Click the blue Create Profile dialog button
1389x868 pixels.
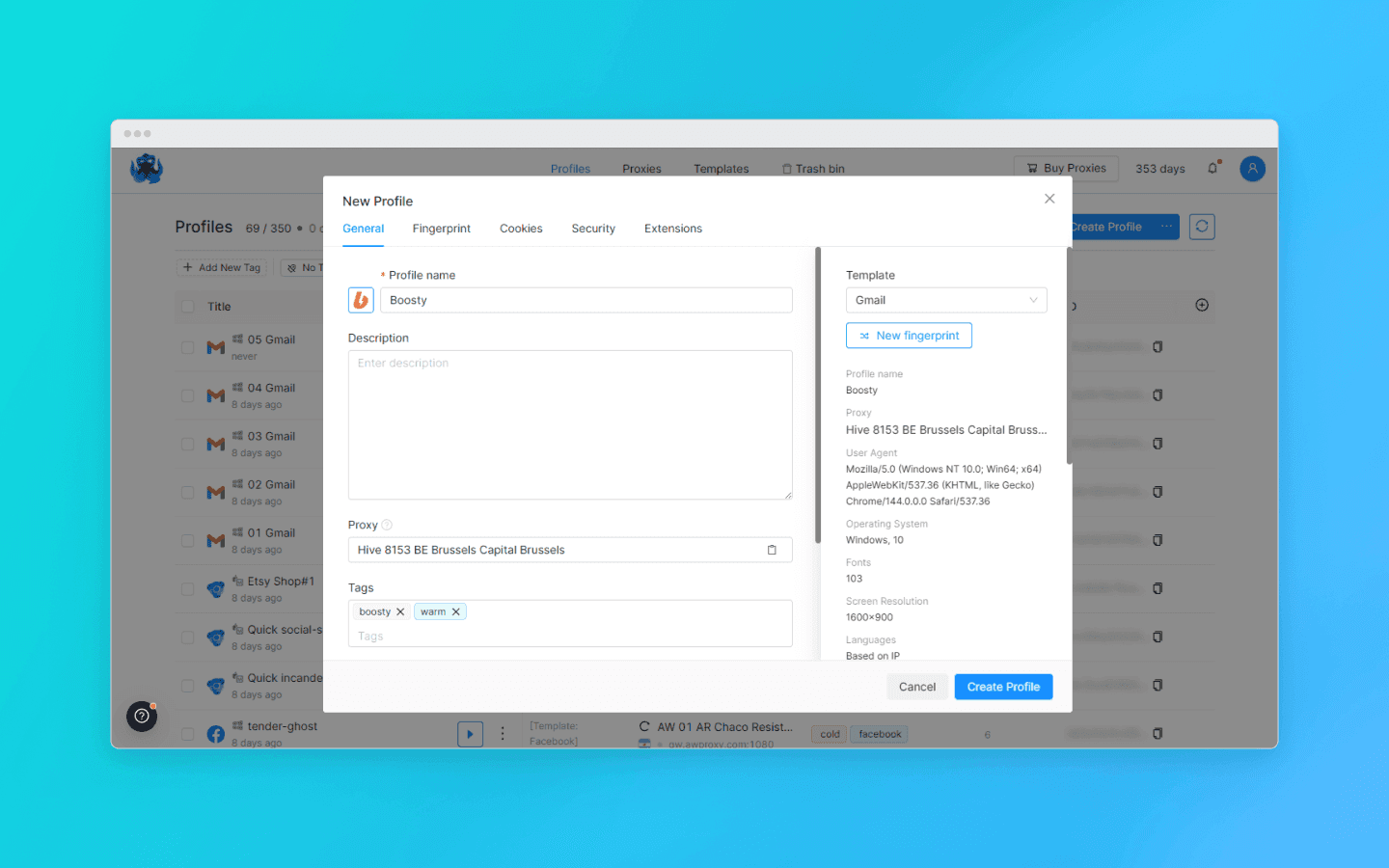(x=1003, y=687)
